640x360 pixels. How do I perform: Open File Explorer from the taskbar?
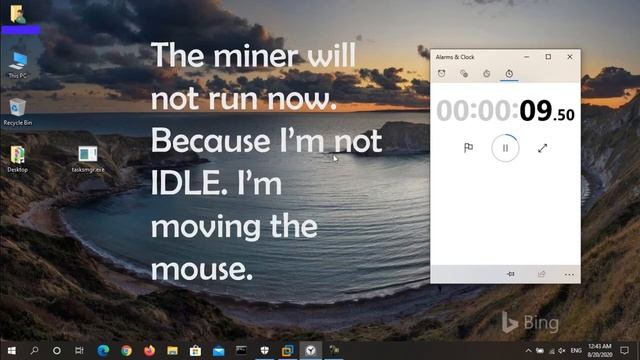(172, 351)
